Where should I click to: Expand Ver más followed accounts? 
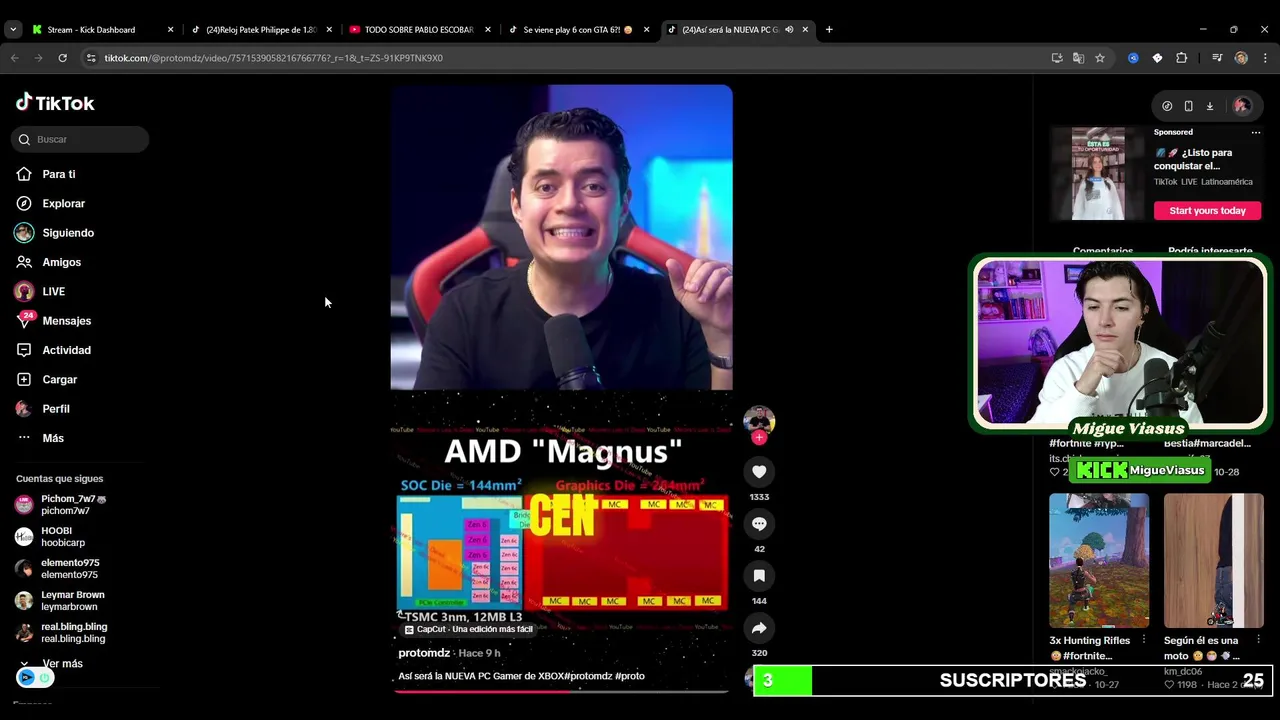pyautogui.click(x=62, y=664)
